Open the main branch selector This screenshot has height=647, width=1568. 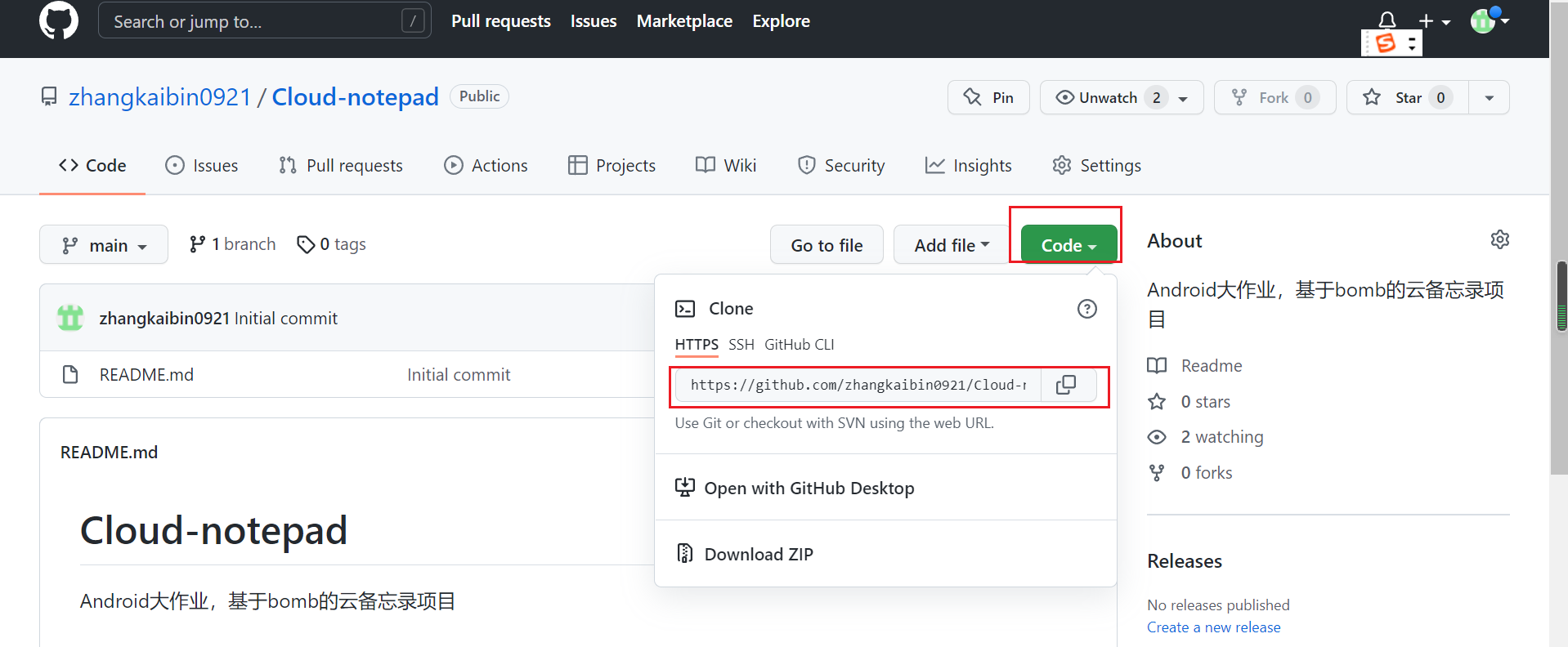point(104,245)
